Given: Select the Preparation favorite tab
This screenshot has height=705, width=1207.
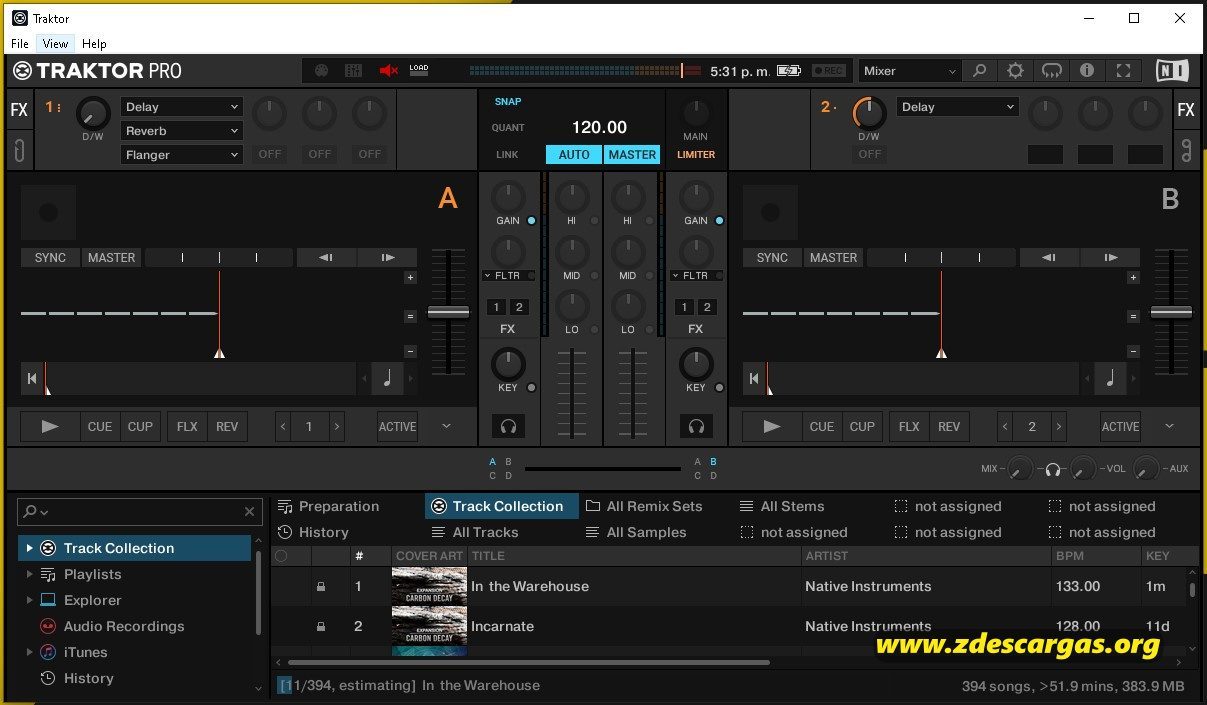Looking at the screenshot, I should pos(329,507).
